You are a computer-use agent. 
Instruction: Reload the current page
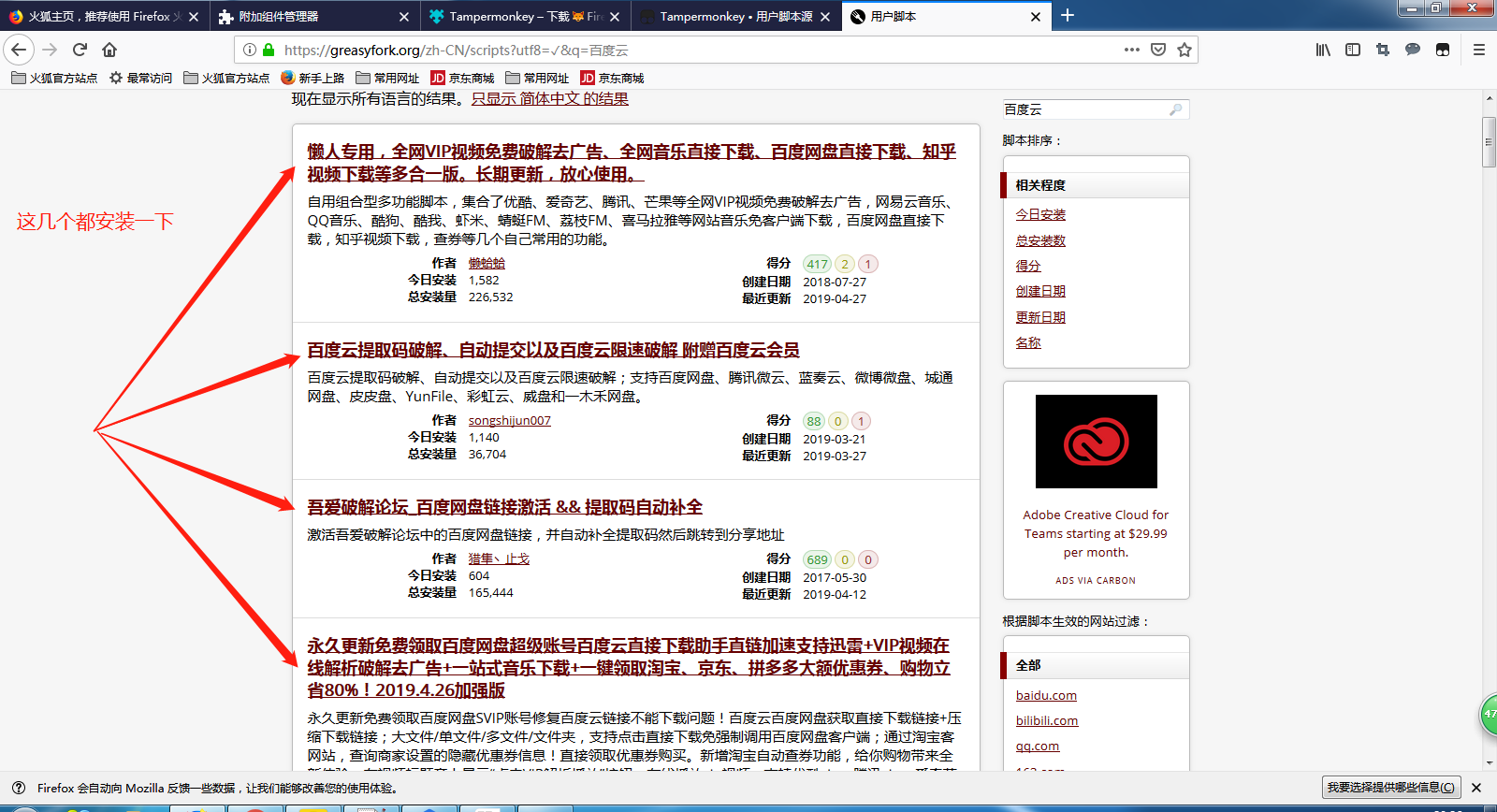click(x=80, y=50)
